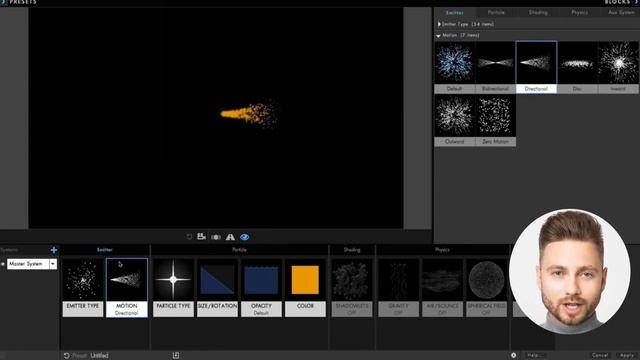
Task: Choose the Outward motion preset
Action: [x=454, y=120]
